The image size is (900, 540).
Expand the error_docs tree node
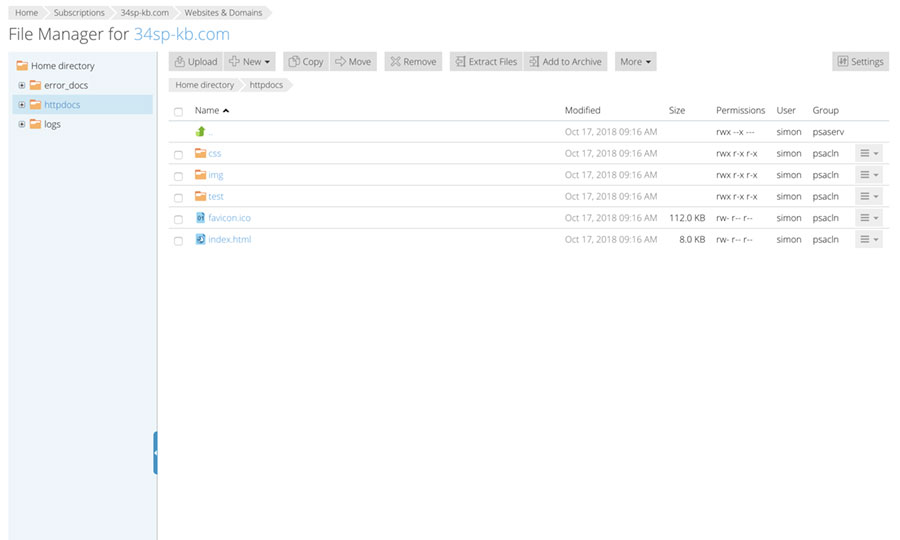pos(22,85)
